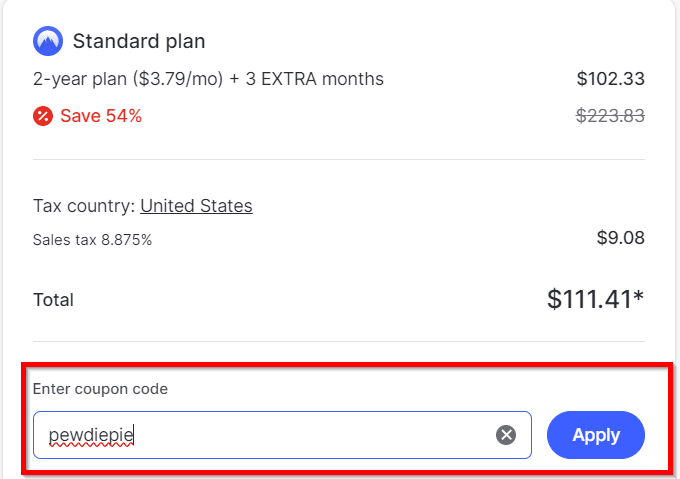
Task: Click the Tax country label
Action: 84,206
